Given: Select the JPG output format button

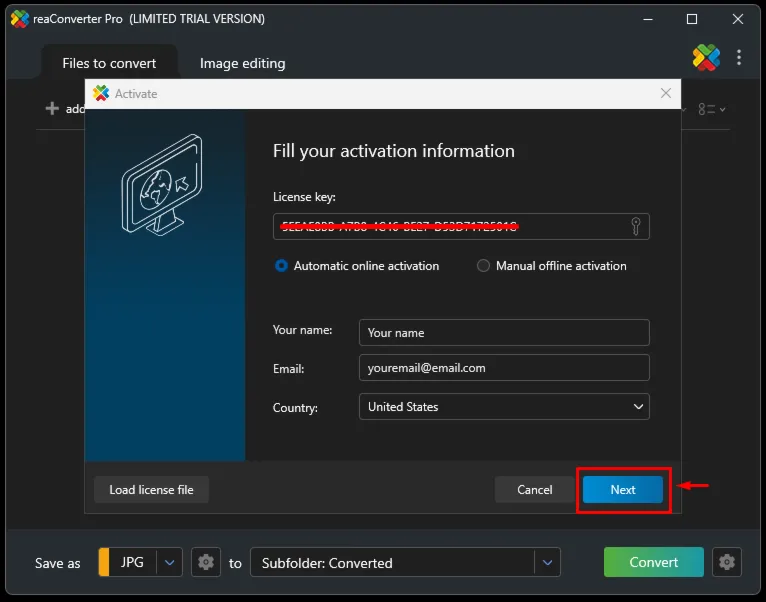Looking at the screenshot, I should click(132, 562).
